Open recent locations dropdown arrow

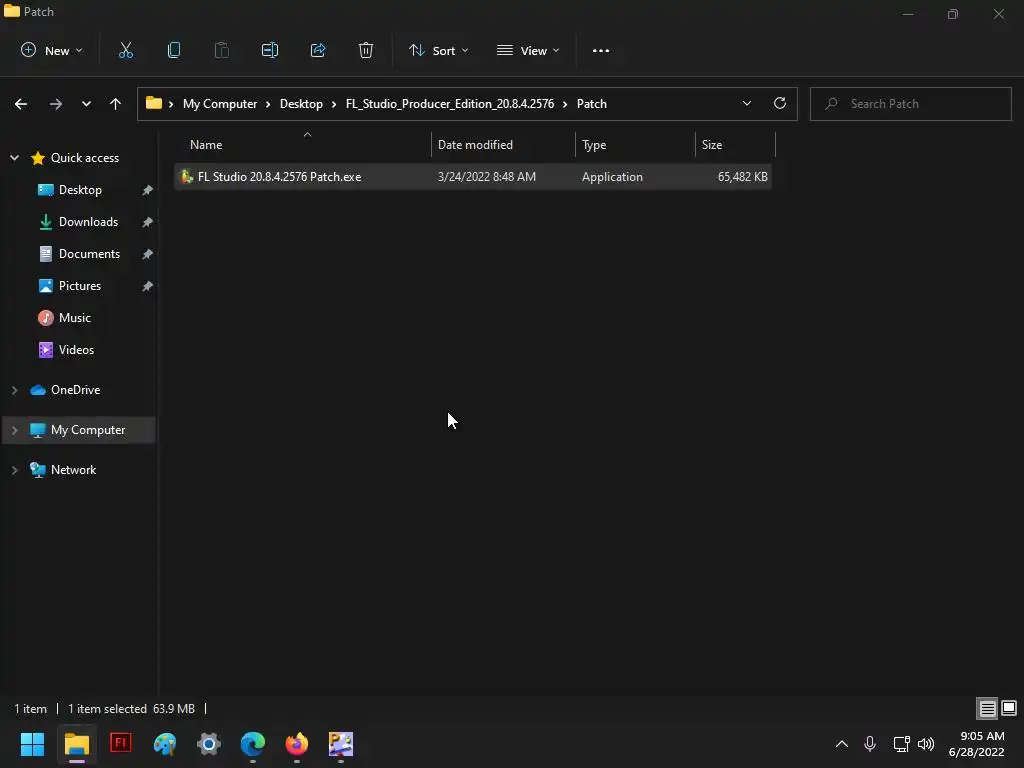tap(86, 104)
